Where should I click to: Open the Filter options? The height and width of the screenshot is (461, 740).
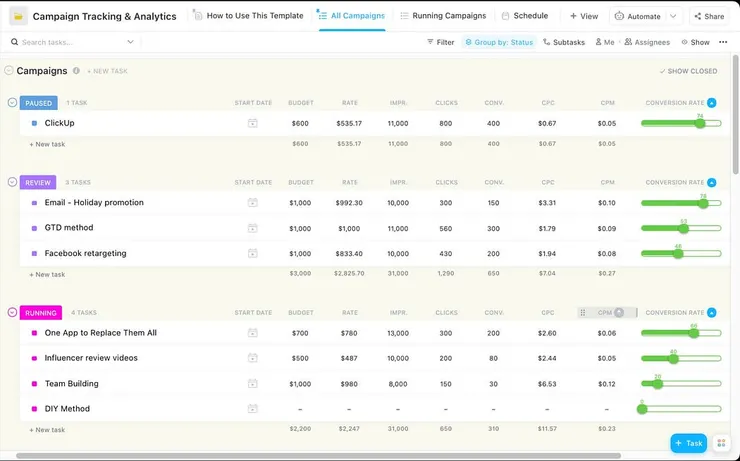click(x=440, y=42)
